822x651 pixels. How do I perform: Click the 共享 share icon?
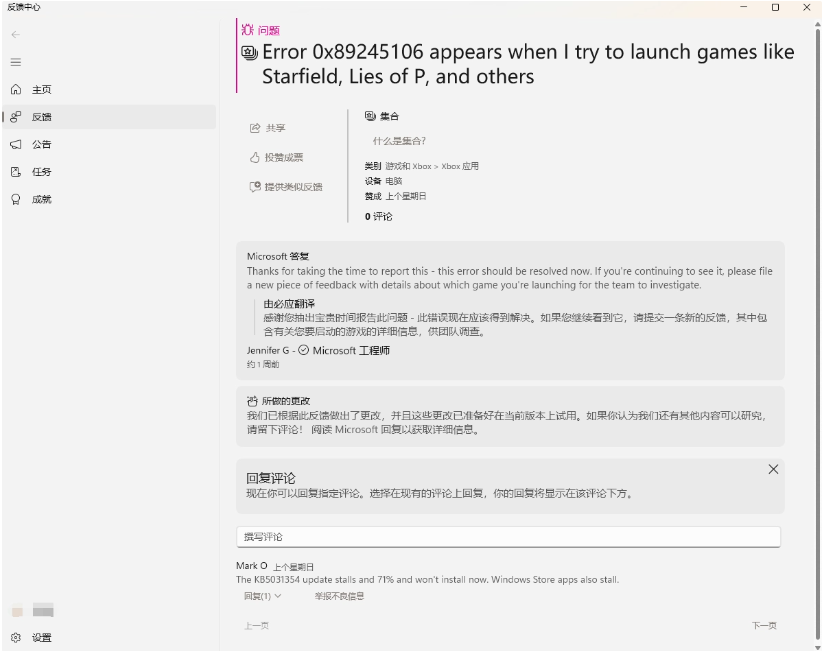tap(258, 127)
